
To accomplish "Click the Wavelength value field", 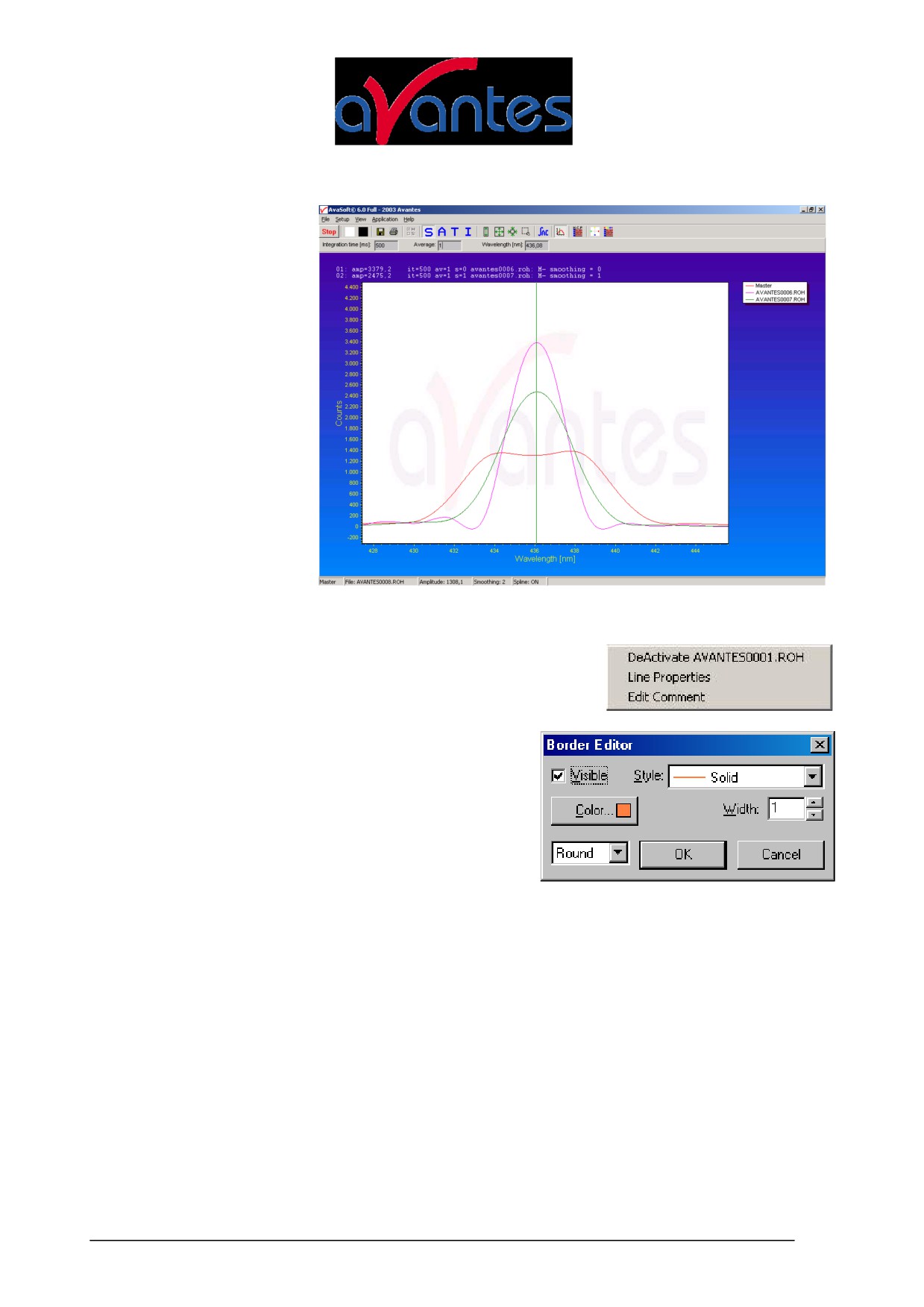I will tap(536, 245).
